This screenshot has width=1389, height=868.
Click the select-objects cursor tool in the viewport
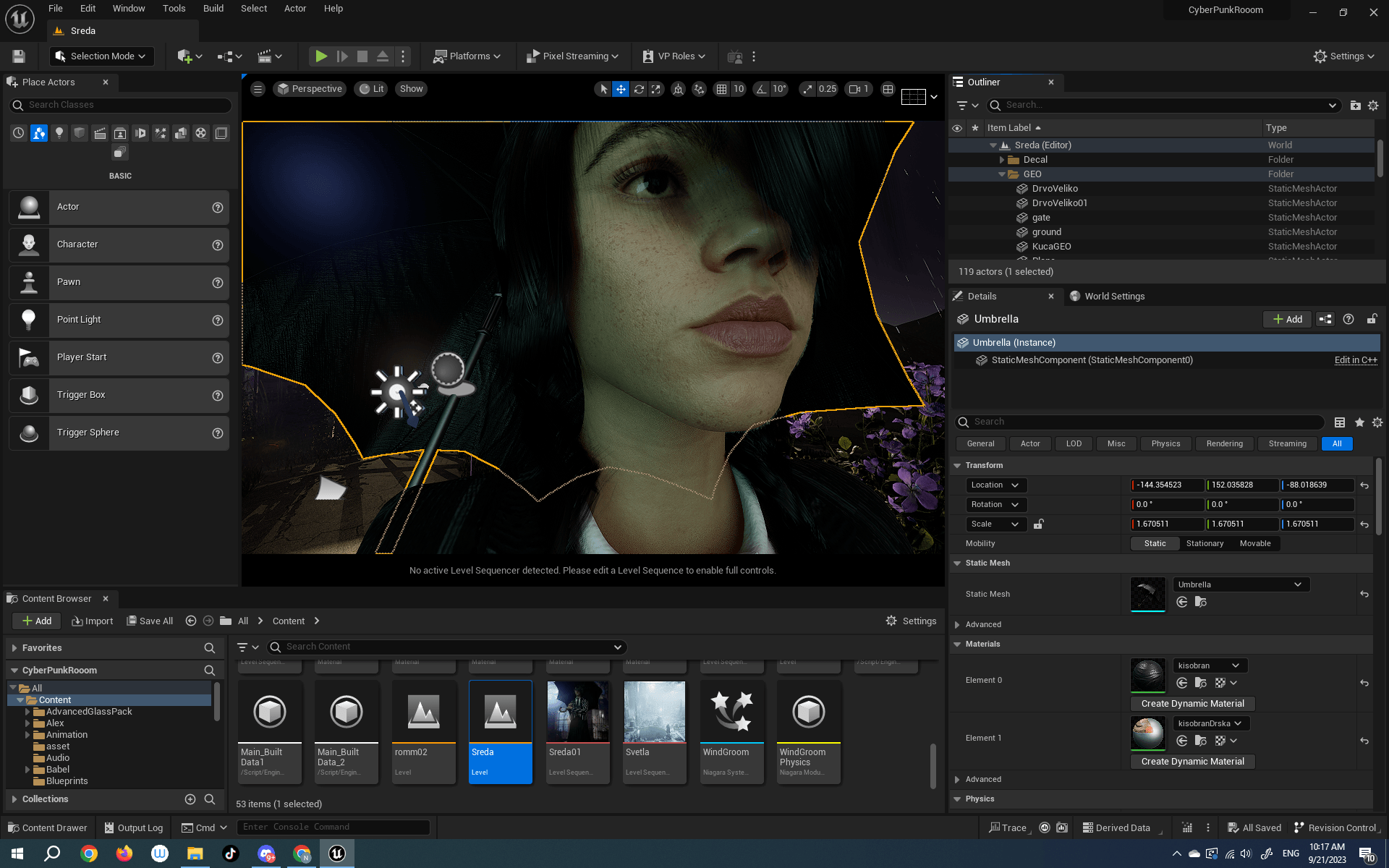coord(603,89)
